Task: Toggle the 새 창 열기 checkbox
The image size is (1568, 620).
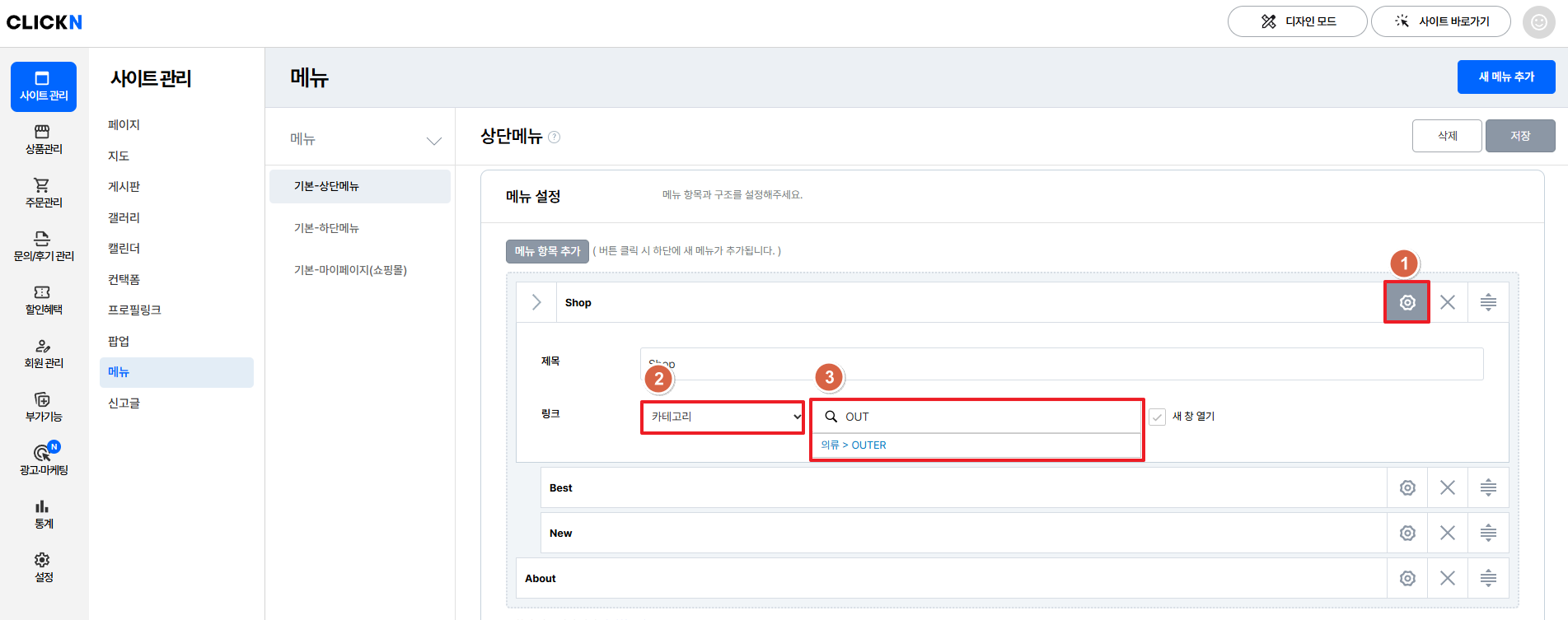Action: pos(1158,417)
